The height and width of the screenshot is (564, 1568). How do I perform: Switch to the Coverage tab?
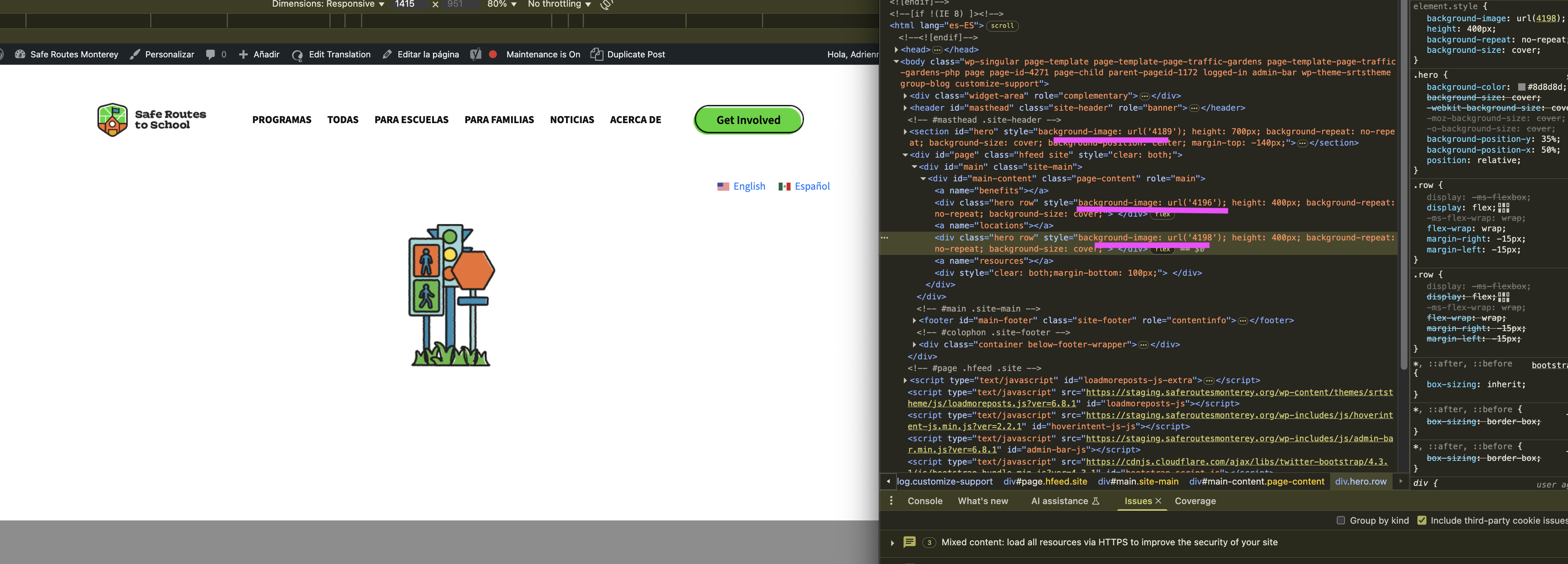click(1195, 501)
